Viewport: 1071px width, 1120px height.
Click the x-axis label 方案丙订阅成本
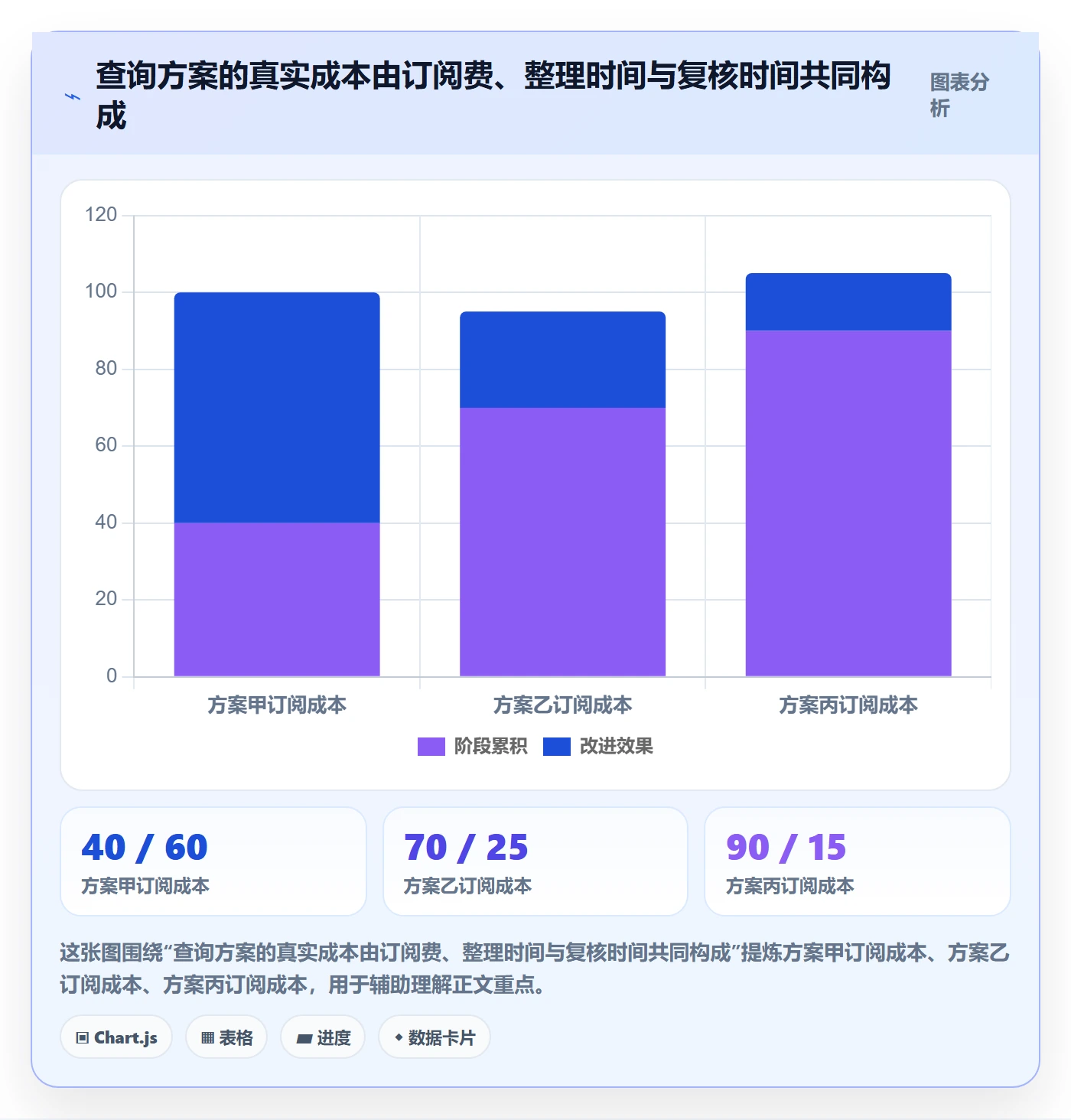point(848,705)
